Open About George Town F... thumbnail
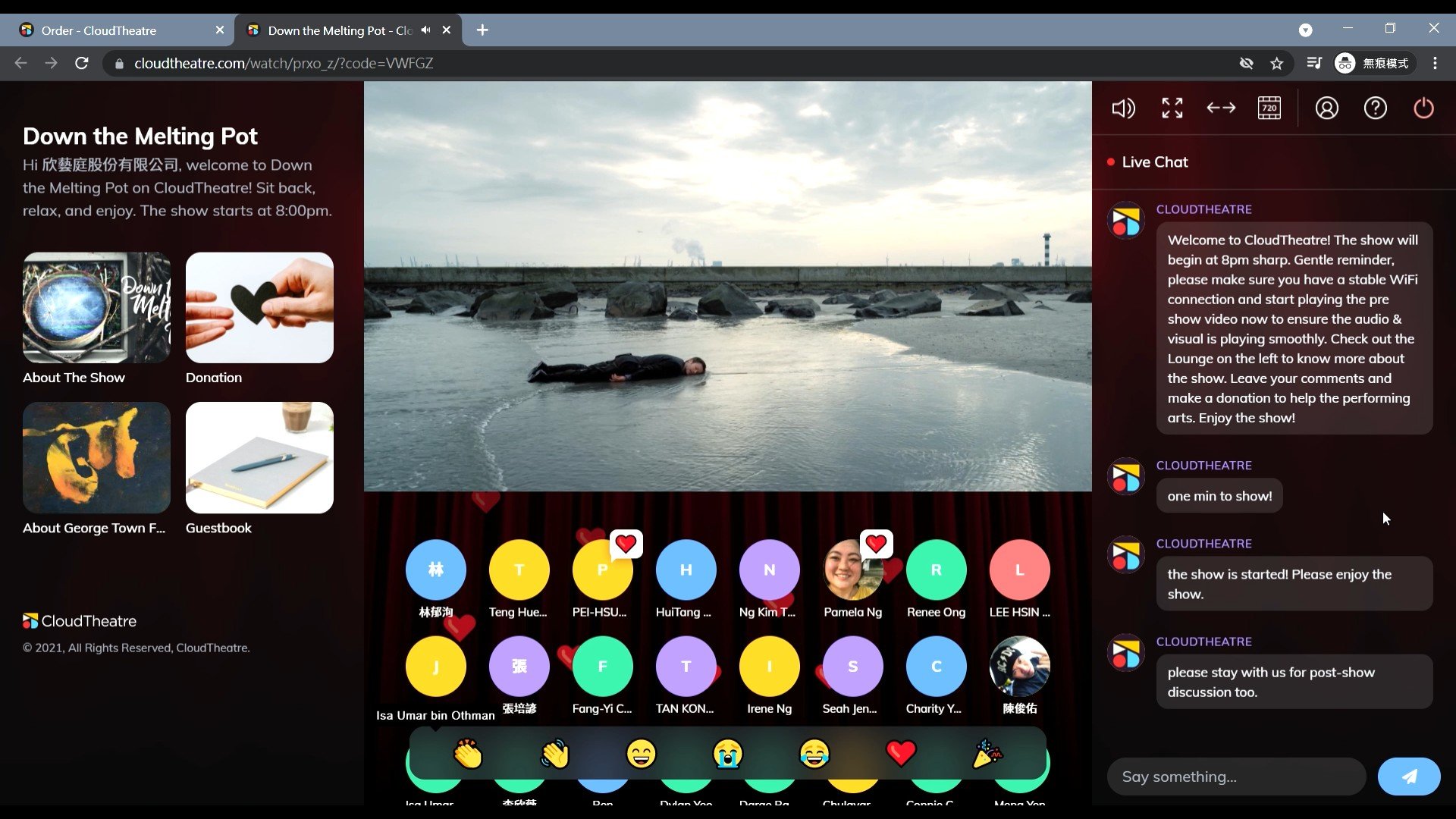The width and height of the screenshot is (1456, 819). pos(96,458)
